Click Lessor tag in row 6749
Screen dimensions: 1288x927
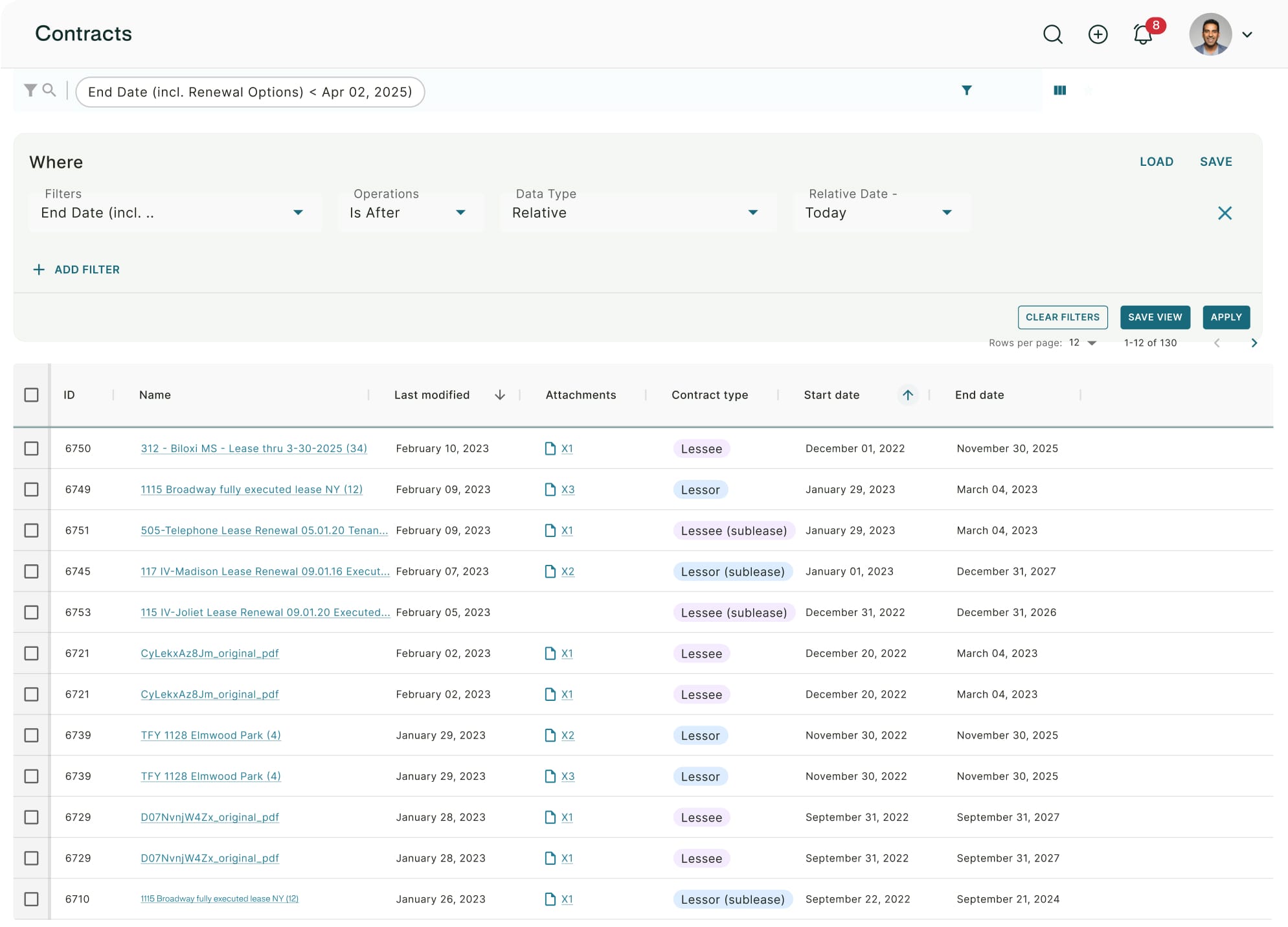pyautogui.click(x=701, y=490)
